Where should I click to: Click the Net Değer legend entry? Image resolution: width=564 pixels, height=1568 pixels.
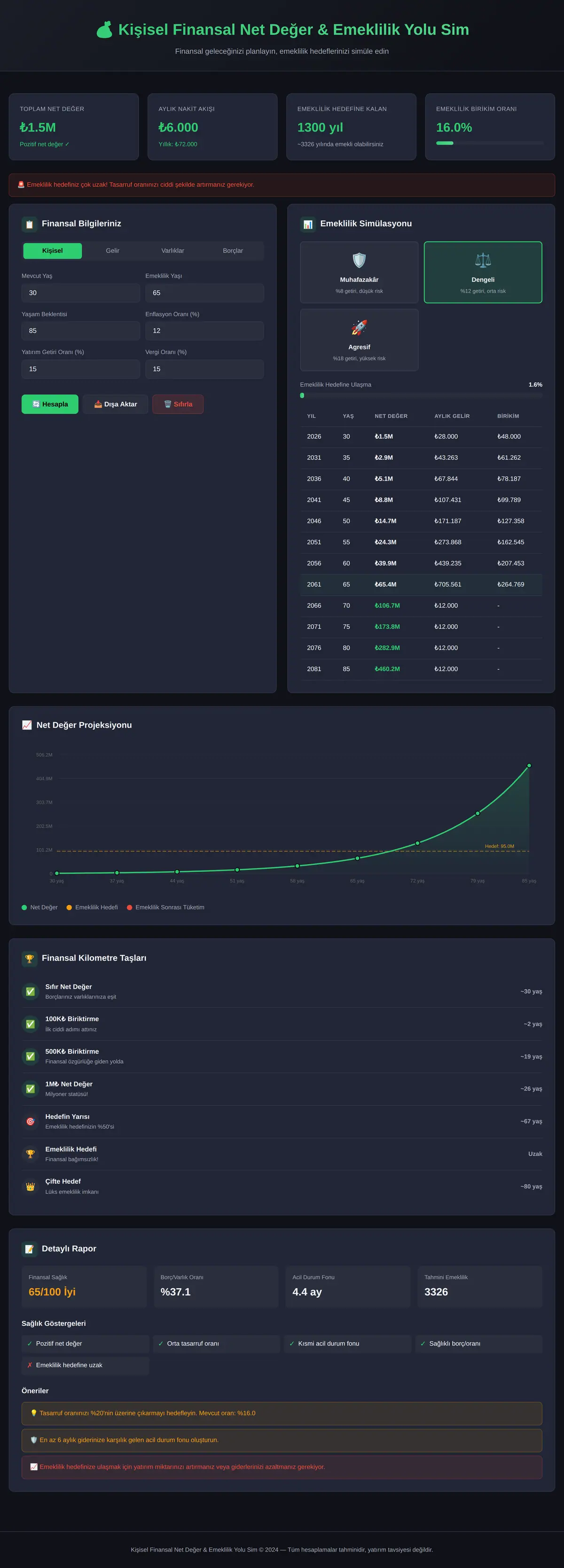[x=39, y=908]
